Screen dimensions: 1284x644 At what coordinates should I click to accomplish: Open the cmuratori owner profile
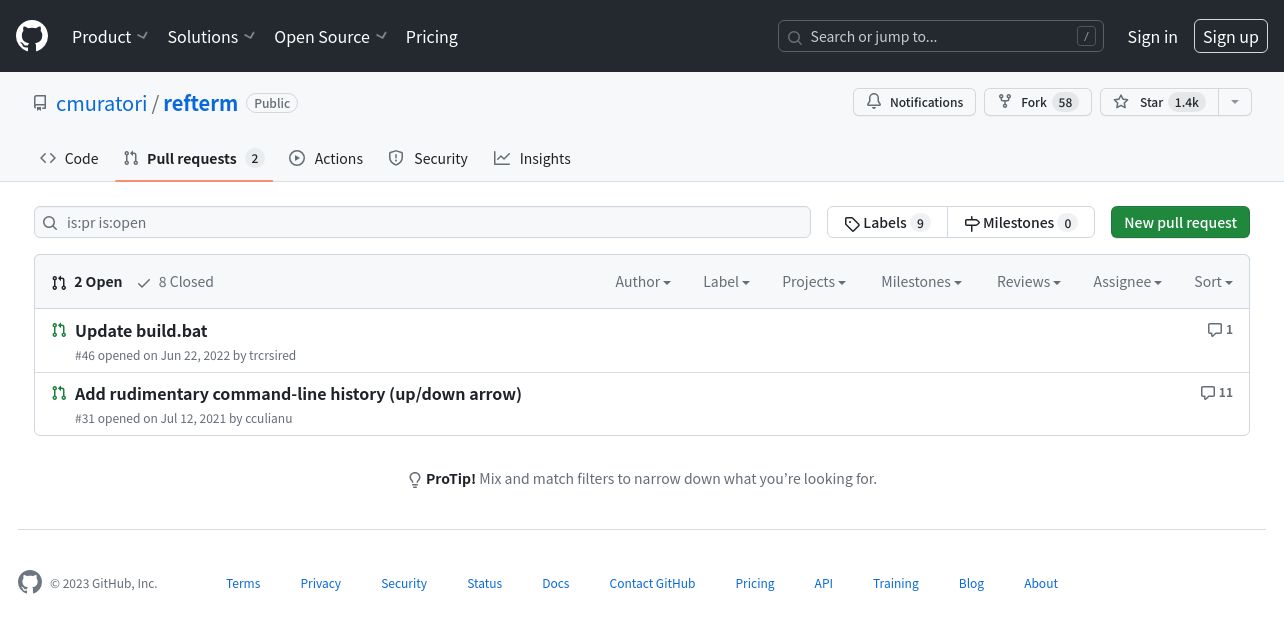(x=101, y=103)
